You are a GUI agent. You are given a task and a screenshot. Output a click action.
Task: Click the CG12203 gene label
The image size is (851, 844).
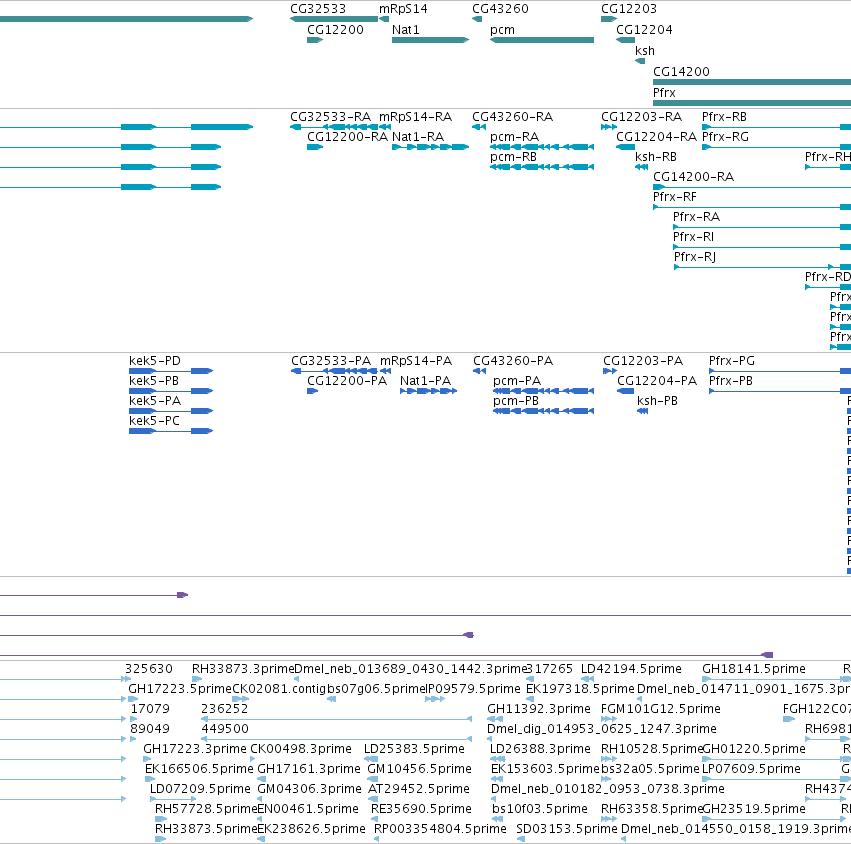click(629, 9)
